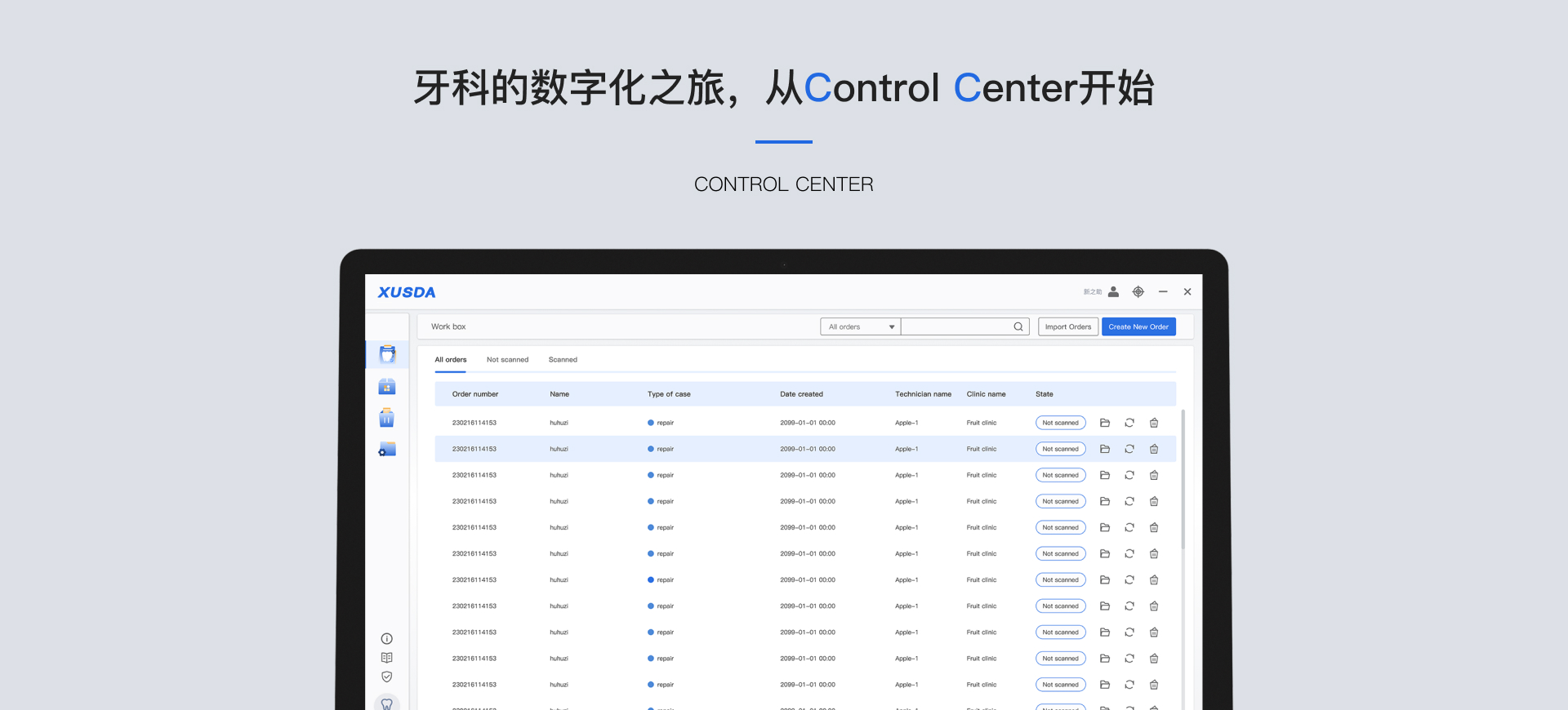This screenshot has width=1568, height=710.
Task: Switch to the Scanned tab
Action: (563, 360)
